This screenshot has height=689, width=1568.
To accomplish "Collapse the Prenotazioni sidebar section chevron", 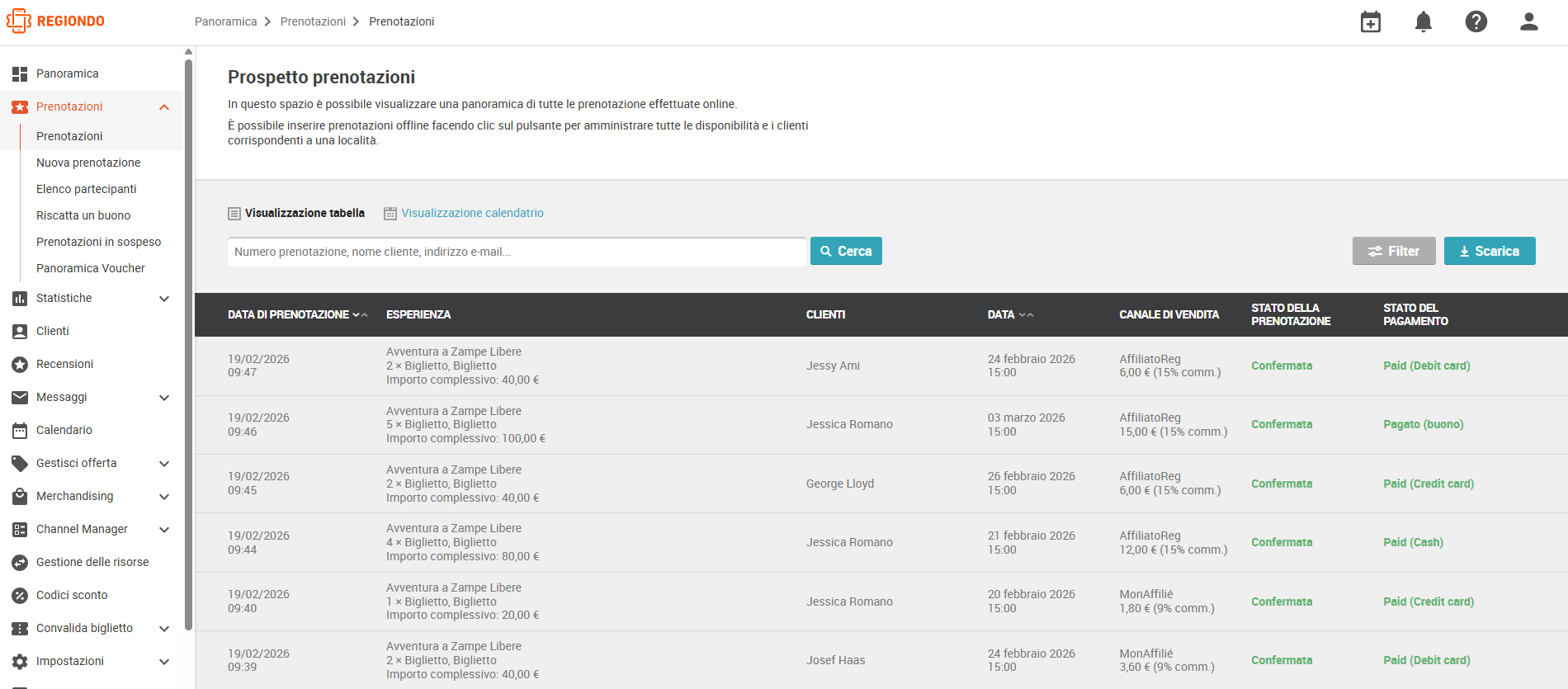I will click(164, 106).
